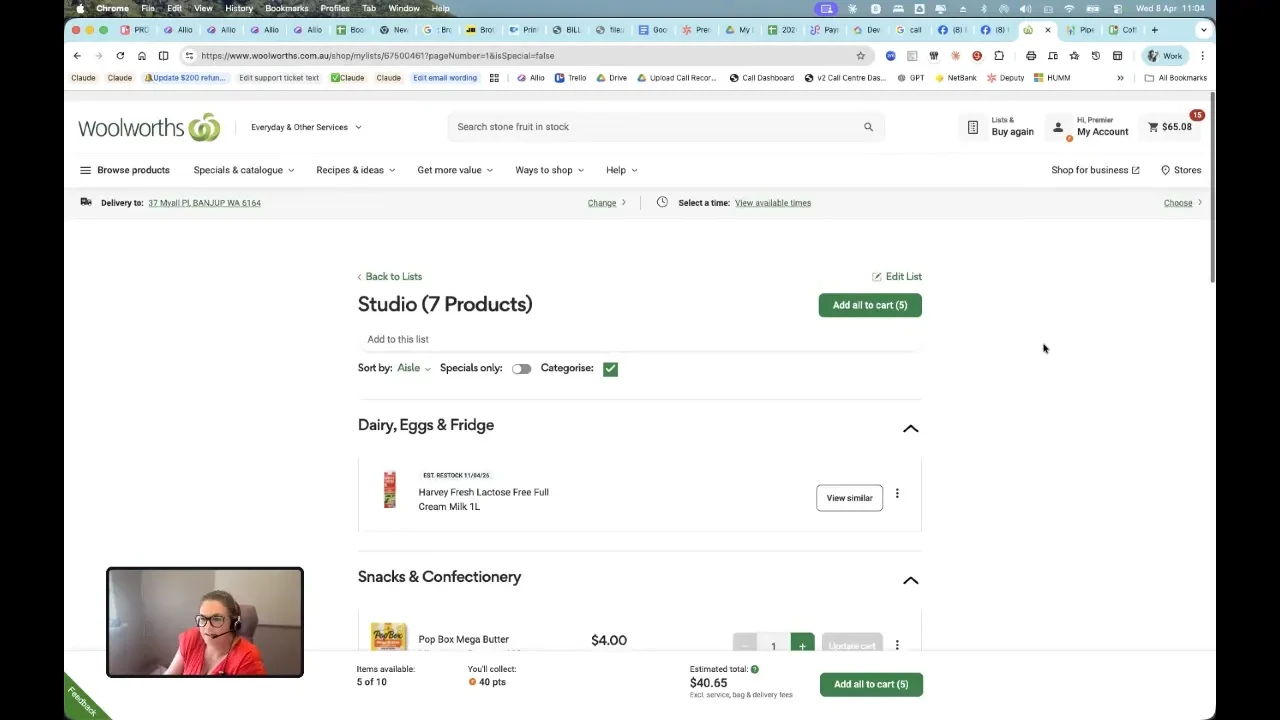Viewport: 1280px width, 720px height.
Task: Click the volume icon in menu bar
Action: click(x=1028, y=8)
